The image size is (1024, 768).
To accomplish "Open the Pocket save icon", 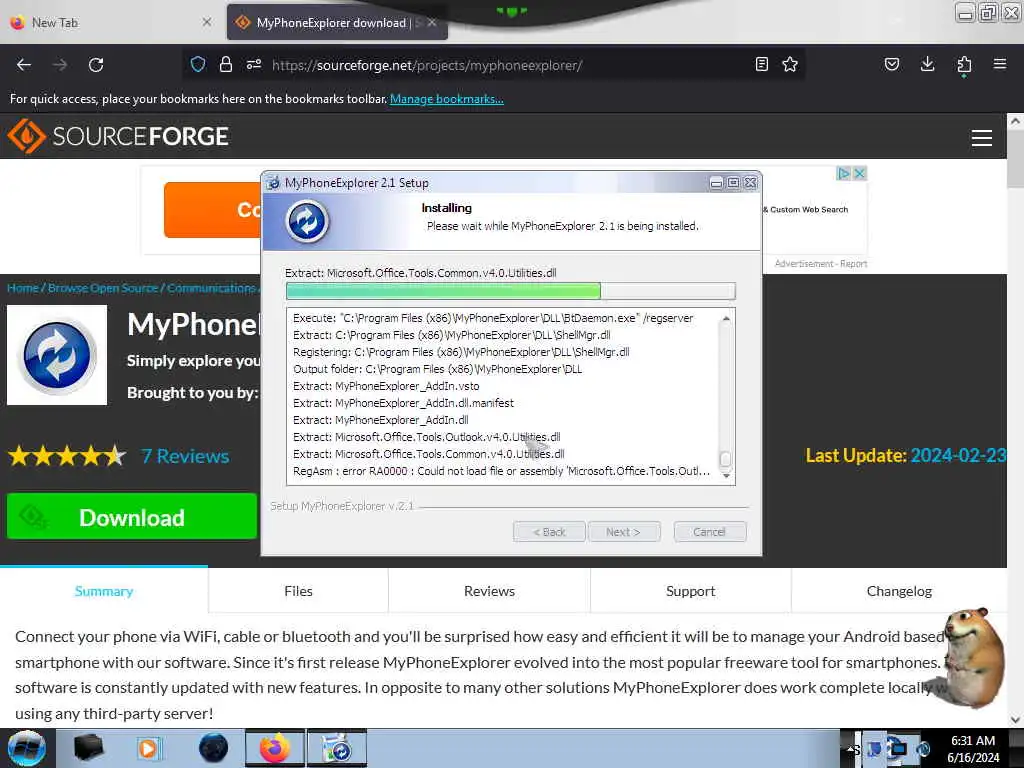I will pyautogui.click(x=892, y=65).
